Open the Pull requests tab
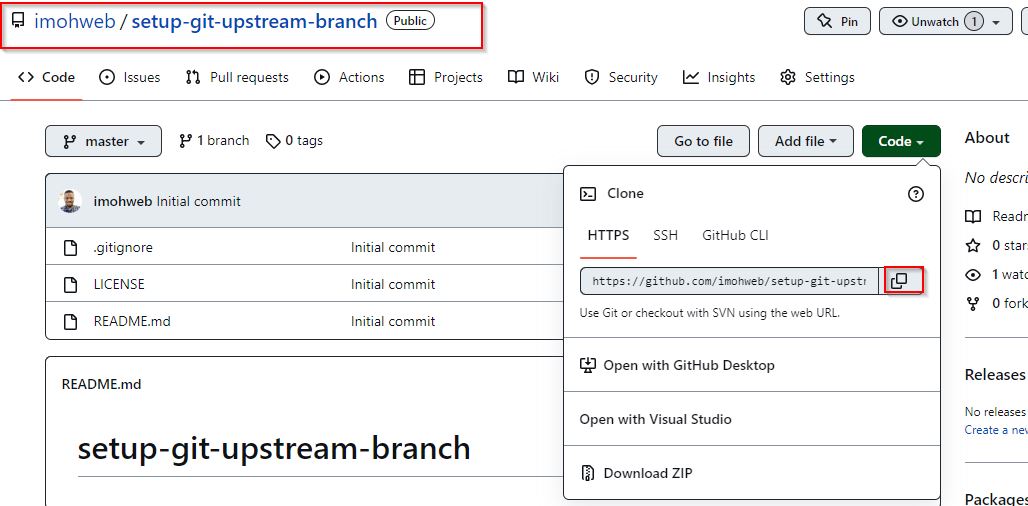Image resolution: width=1028 pixels, height=506 pixels. tap(237, 77)
